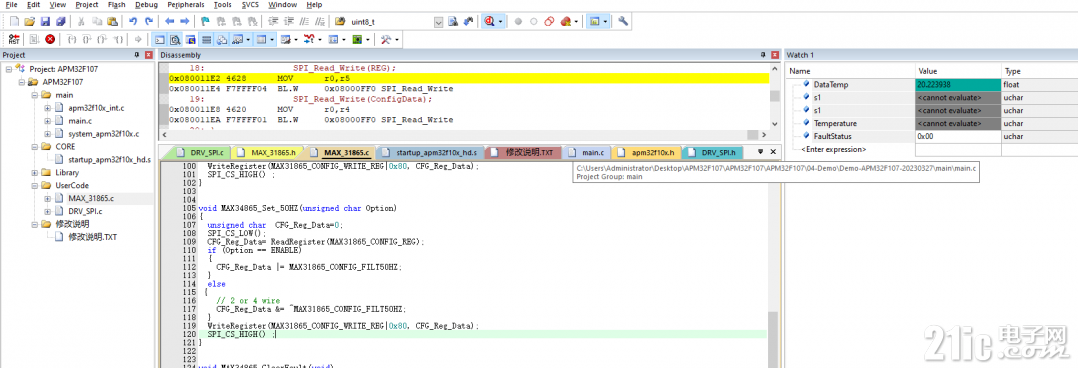The width and height of the screenshot is (1078, 368).
Task: Click the Run to Cursor Line icon
Action: (118, 40)
